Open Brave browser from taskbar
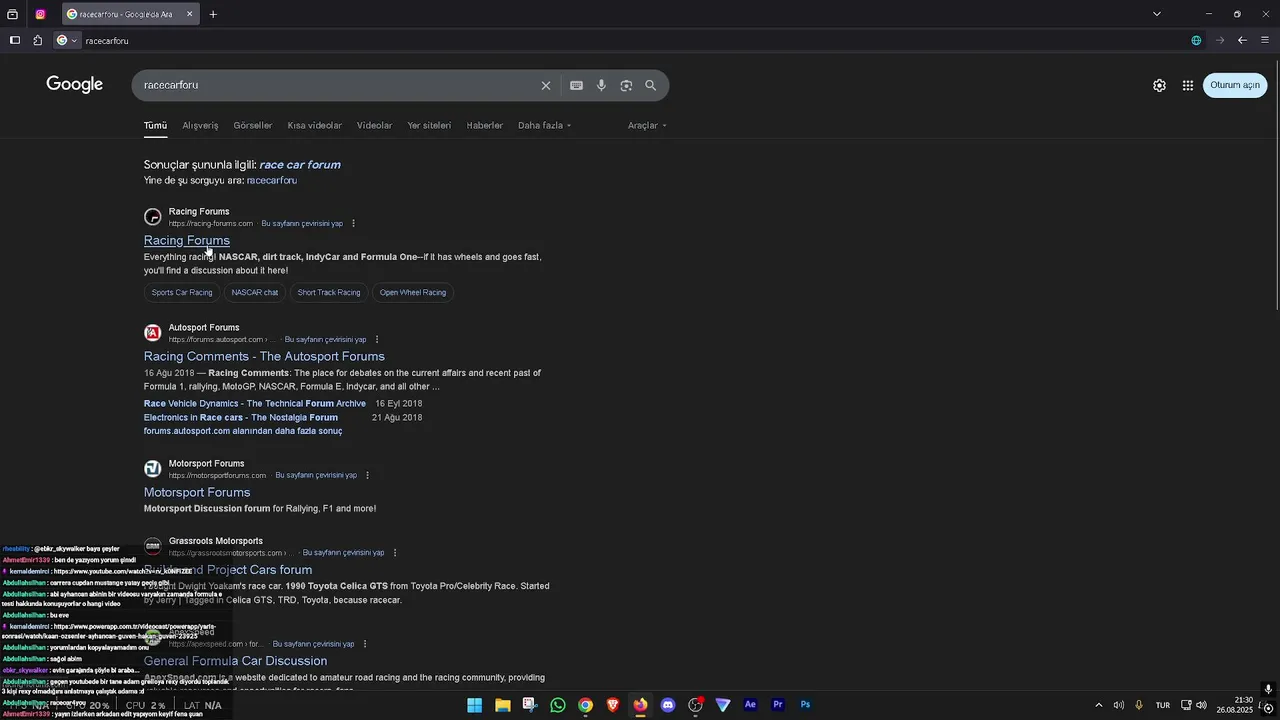 point(613,705)
